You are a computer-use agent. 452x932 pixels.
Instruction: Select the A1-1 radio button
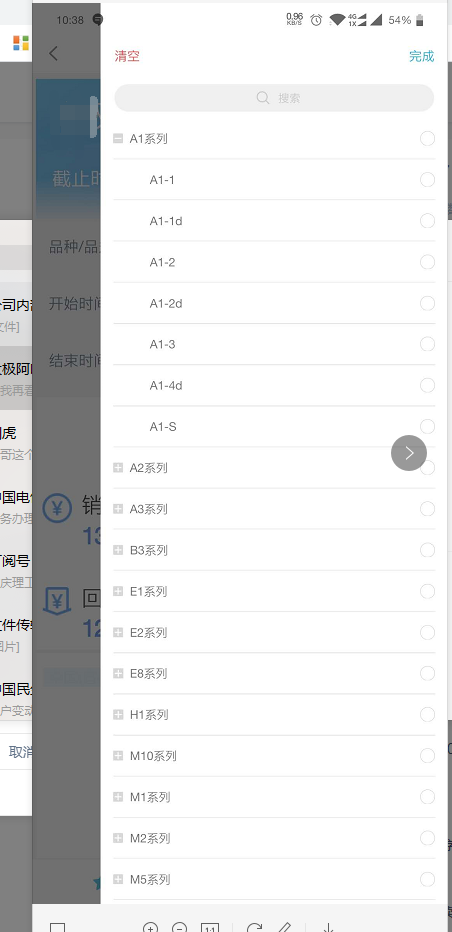point(427,180)
